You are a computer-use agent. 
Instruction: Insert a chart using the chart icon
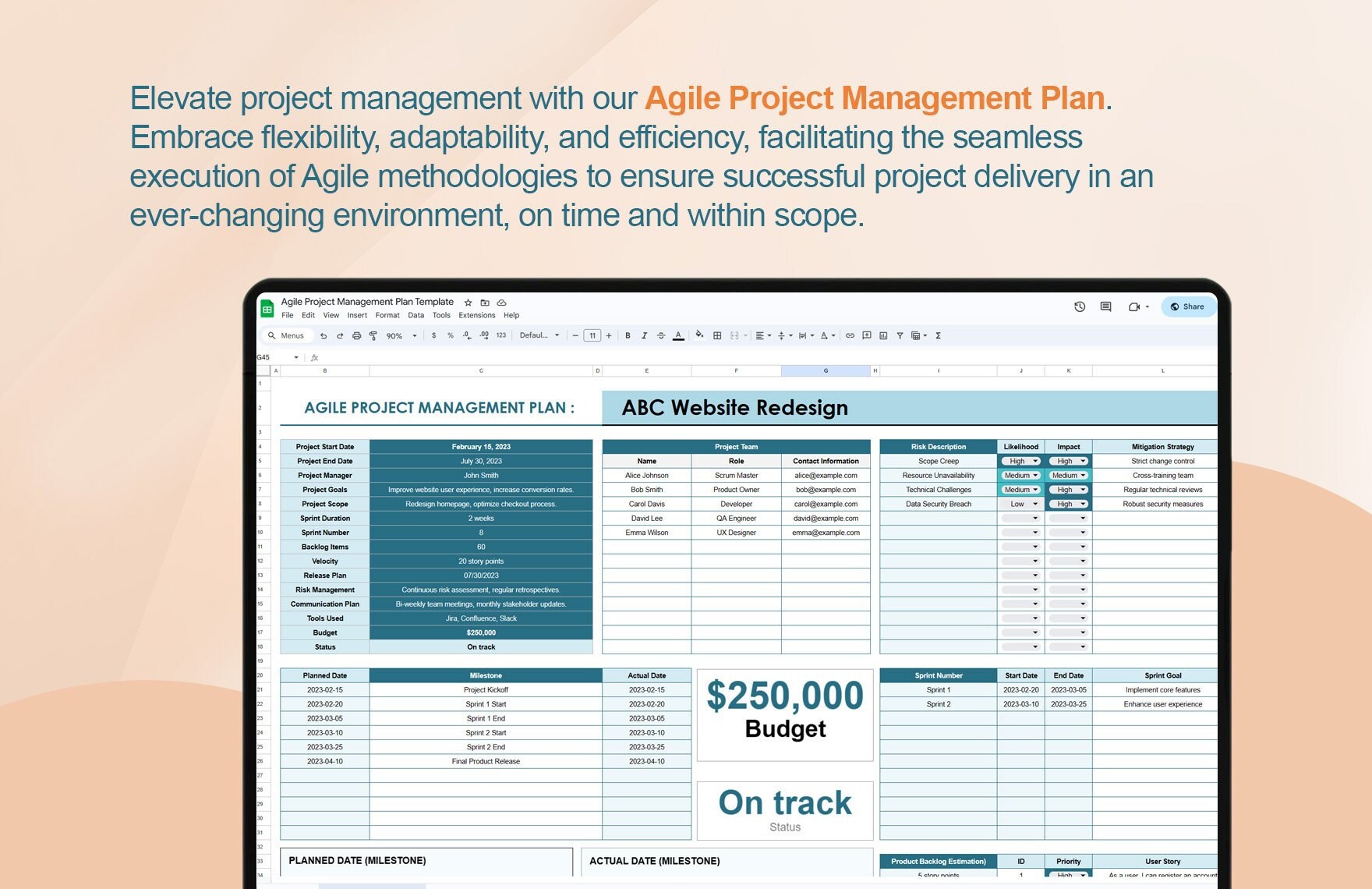coord(882,335)
